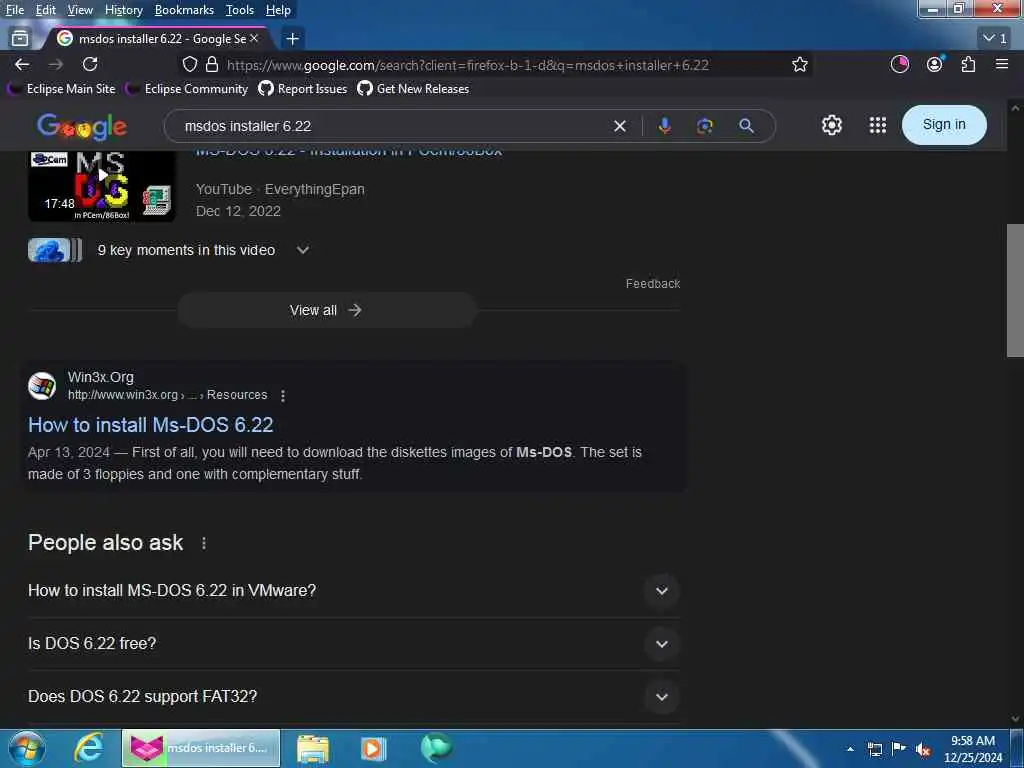Close the msdos installer 6.22 tab

click(255, 39)
